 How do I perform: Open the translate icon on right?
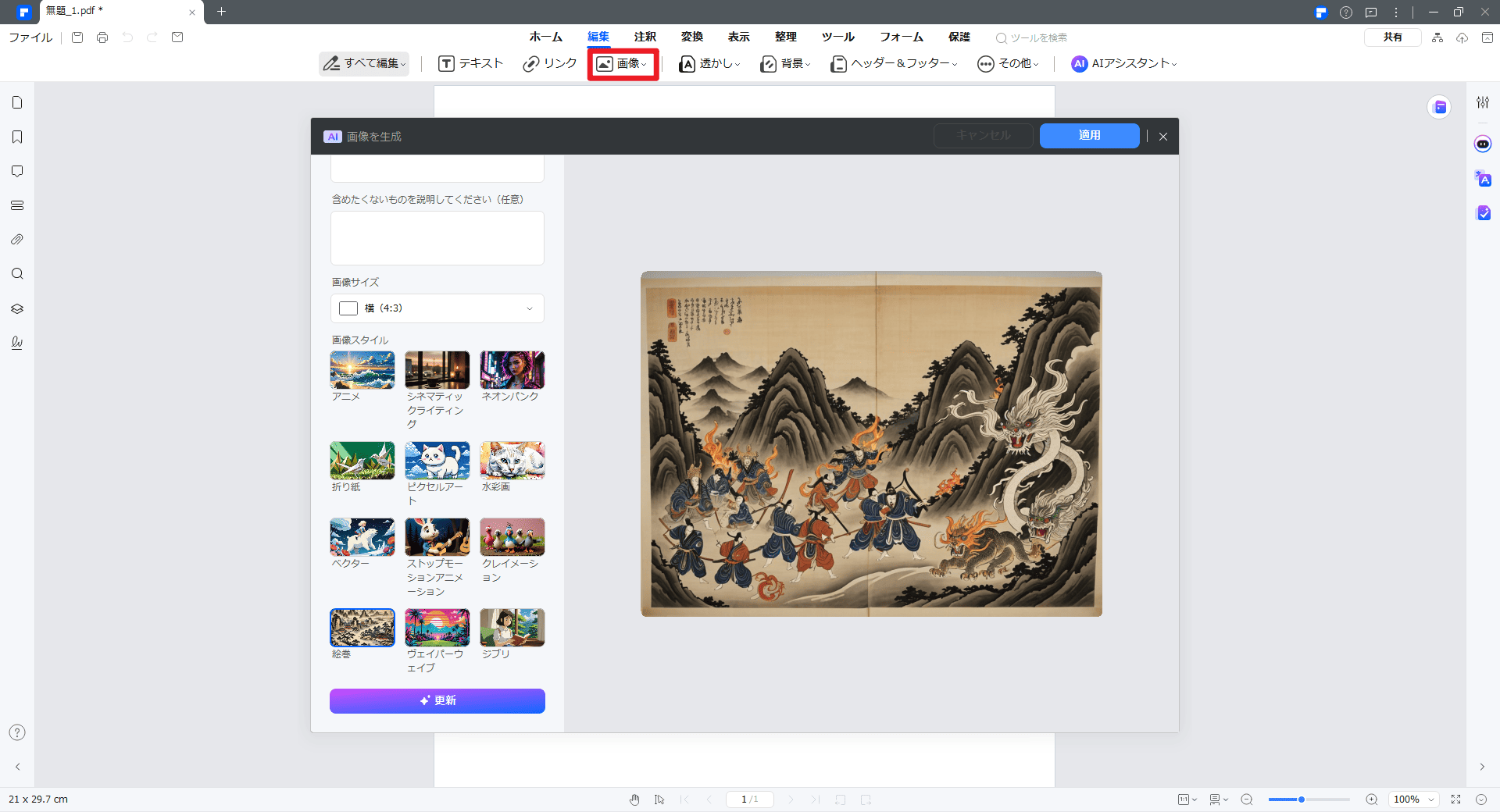pyautogui.click(x=1483, y=179)
